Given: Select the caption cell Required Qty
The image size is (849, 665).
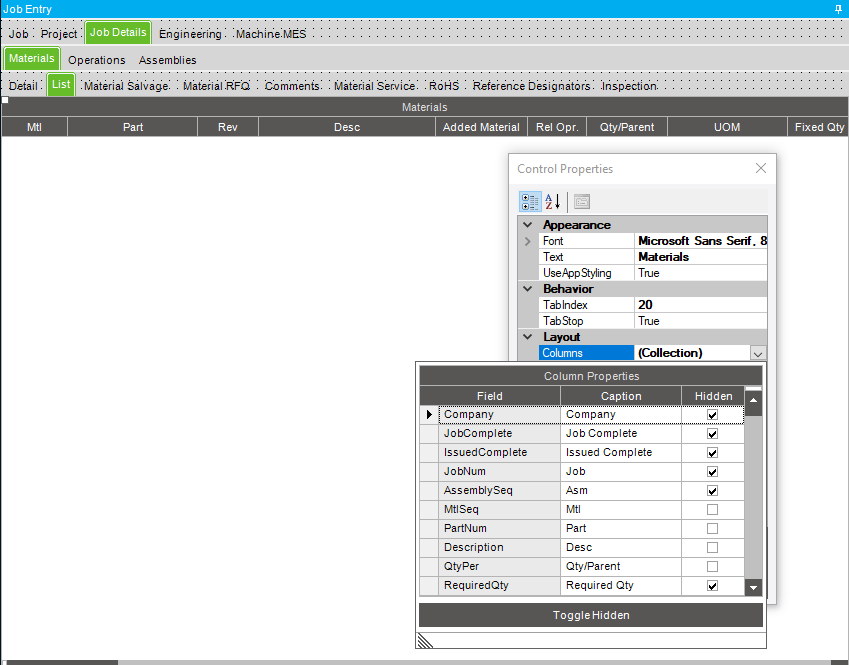Looking at the screenshot, I should [x=621, y=585].
